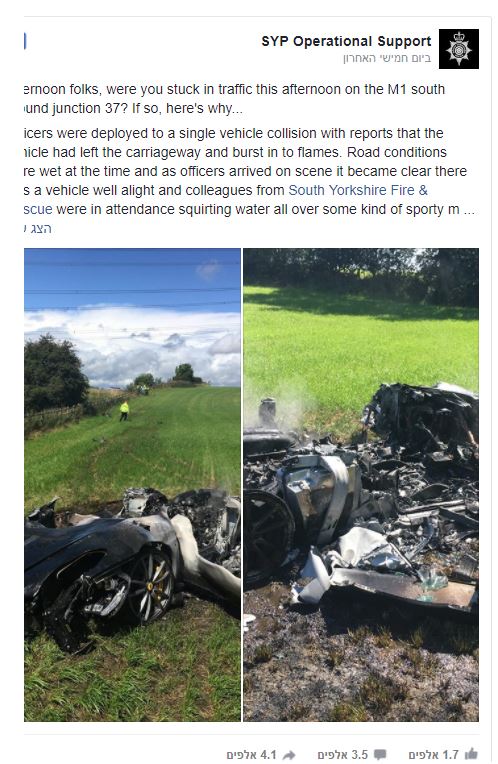Click the blue bar at the post's top-left edge

pos(25,41)
